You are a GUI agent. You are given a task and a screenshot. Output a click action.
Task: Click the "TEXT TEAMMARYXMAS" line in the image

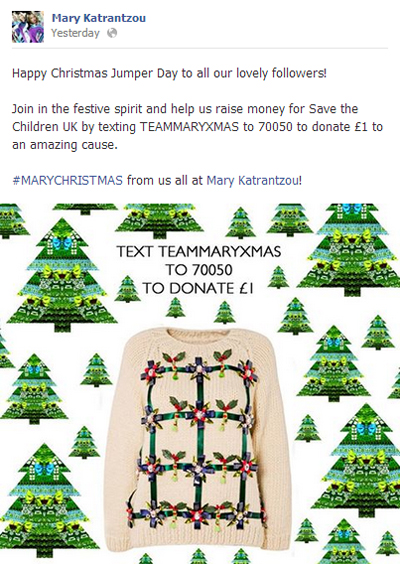[x=199, y=251]
